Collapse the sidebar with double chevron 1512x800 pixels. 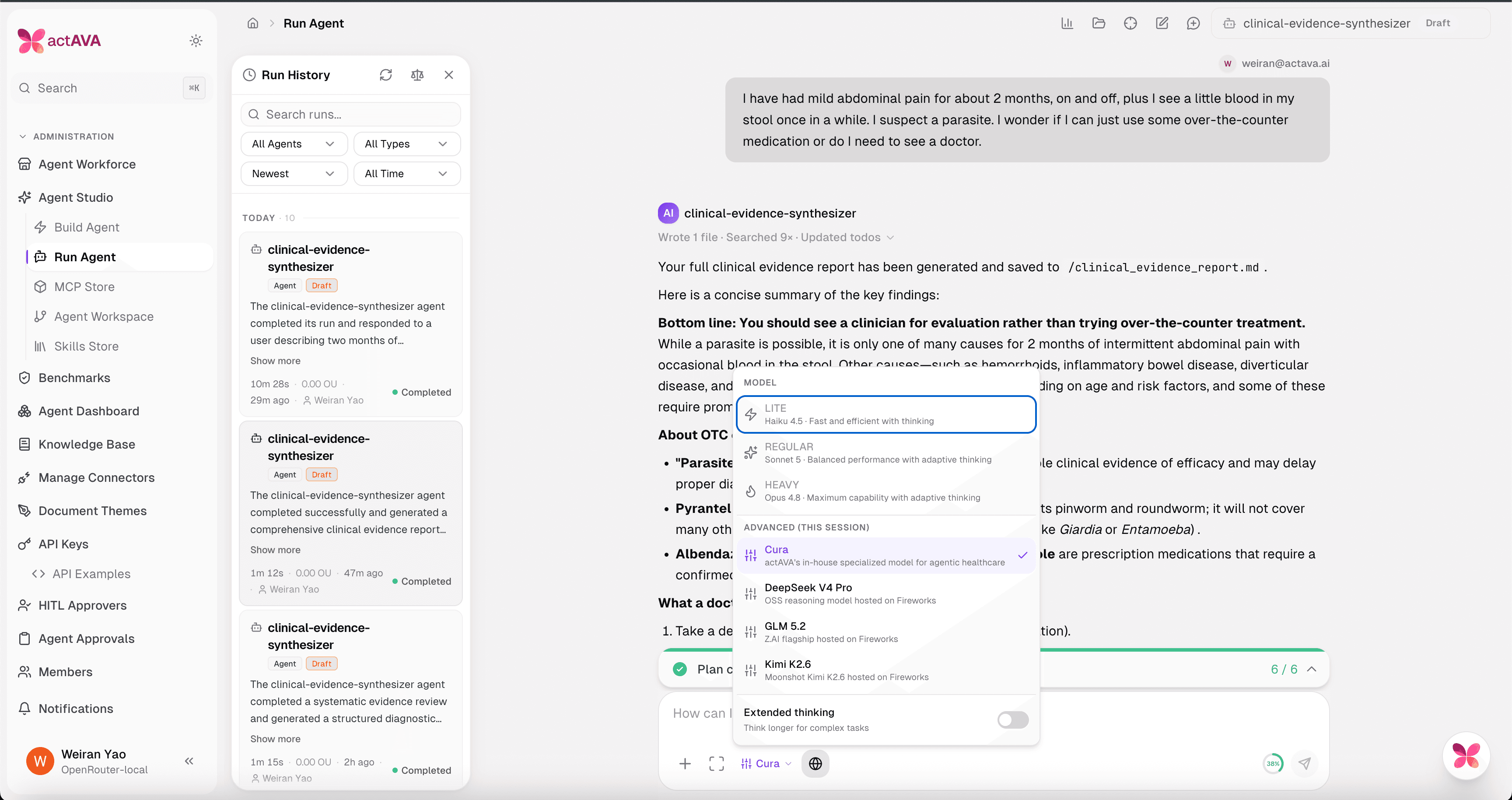[189, 761]
